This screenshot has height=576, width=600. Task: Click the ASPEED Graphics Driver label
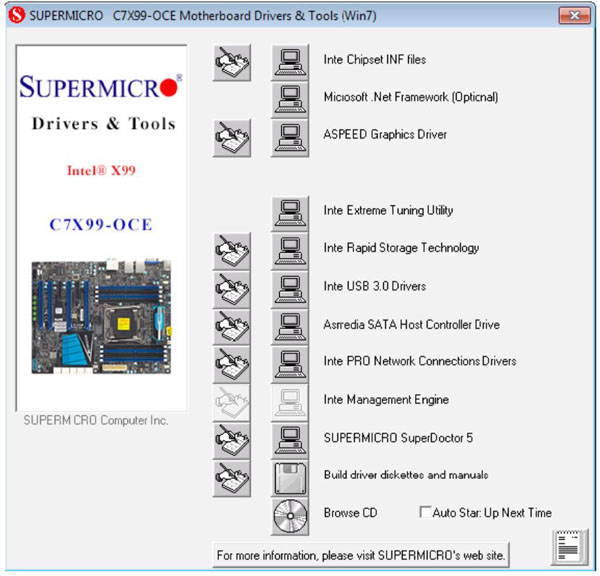pyautogui.click(x=385, y=134)
